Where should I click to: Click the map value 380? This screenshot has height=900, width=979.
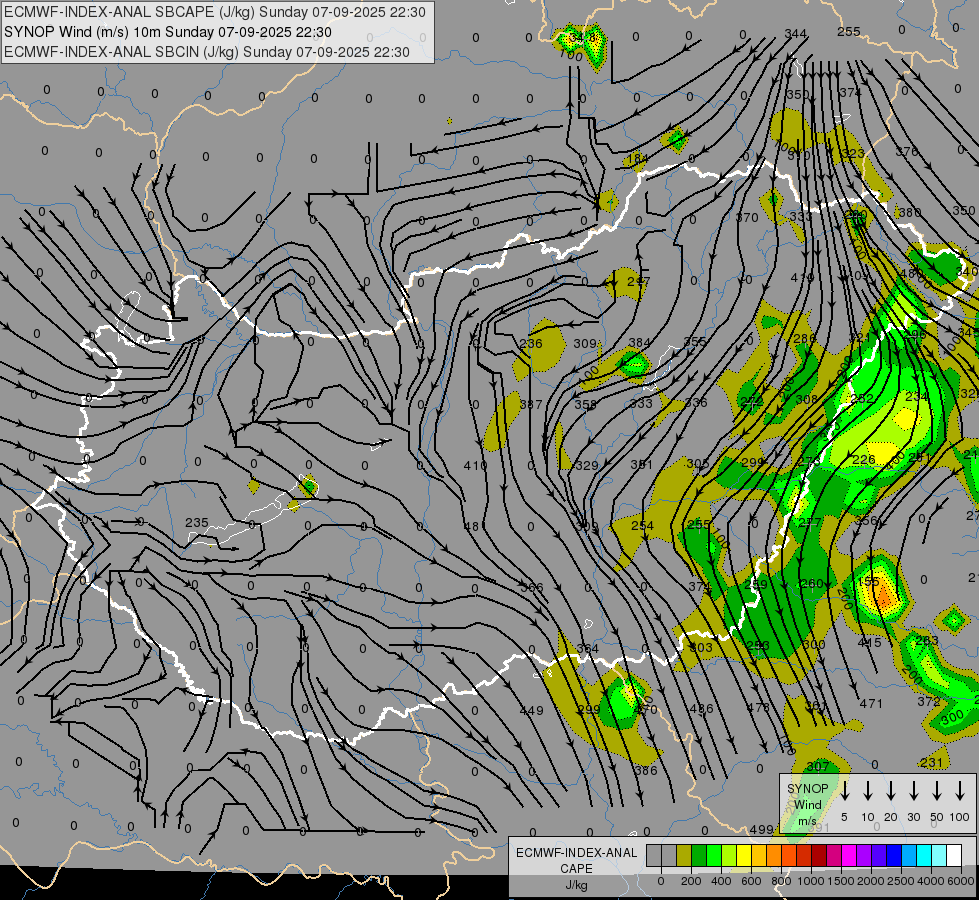point(910,212)
